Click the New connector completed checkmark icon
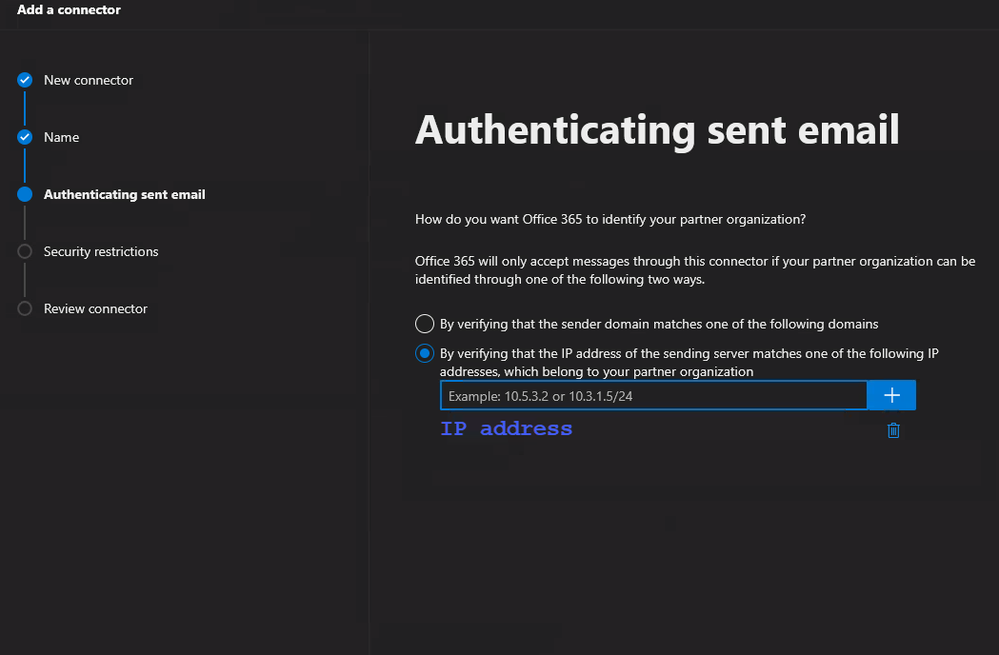999x655 pixels. (25, 80)
